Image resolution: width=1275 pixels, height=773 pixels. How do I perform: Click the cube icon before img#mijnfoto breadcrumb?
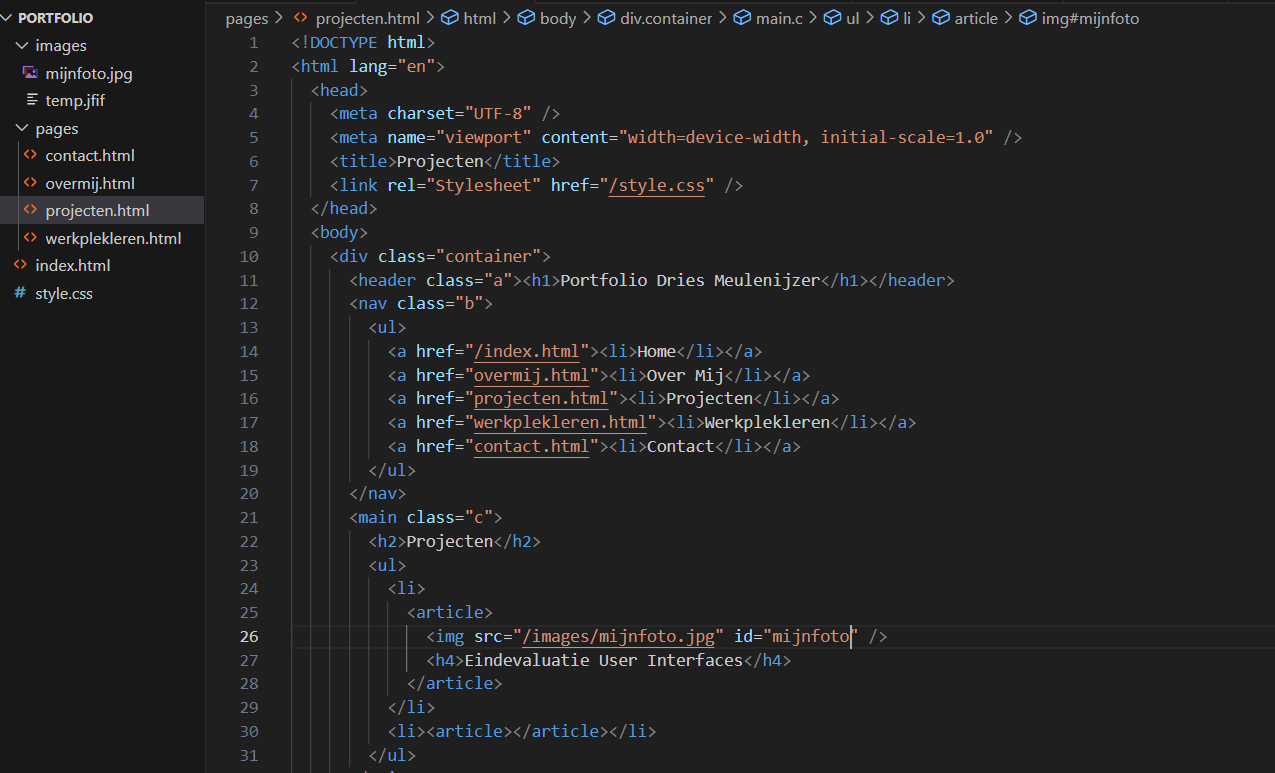(x=1027, y=18)
